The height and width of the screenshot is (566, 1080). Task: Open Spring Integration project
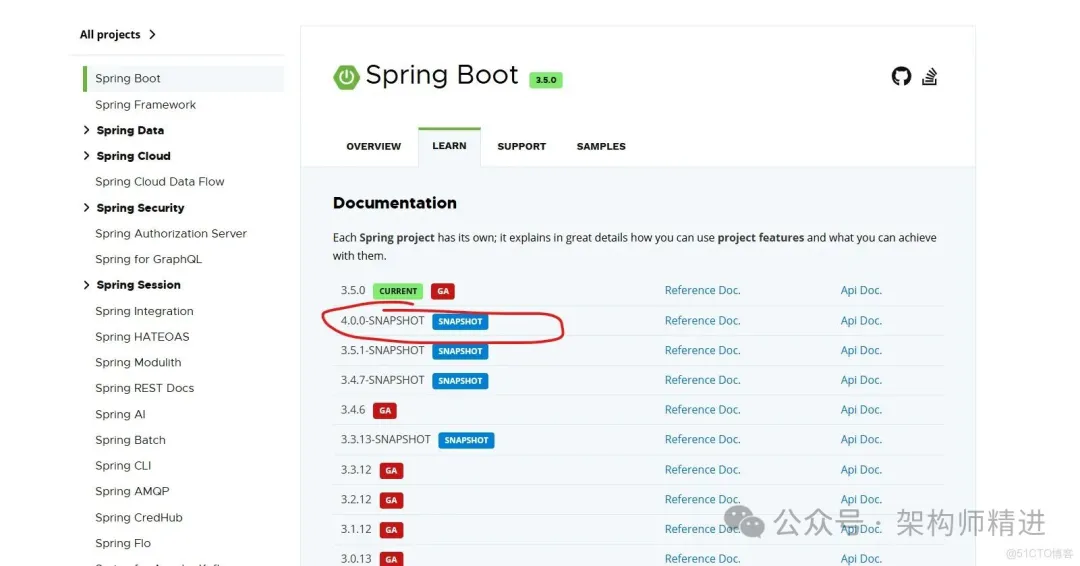coord(144,311)
